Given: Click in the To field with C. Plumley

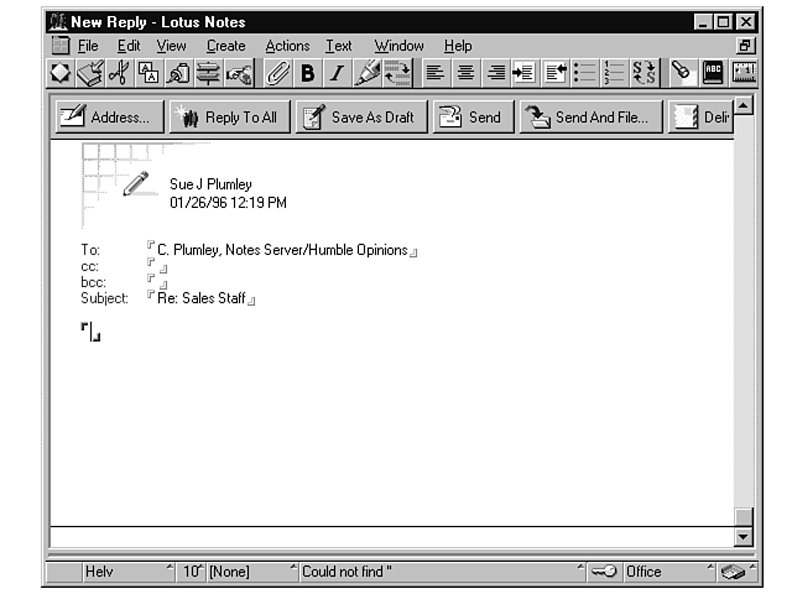Looking at the screenshot, I should 282,250.
